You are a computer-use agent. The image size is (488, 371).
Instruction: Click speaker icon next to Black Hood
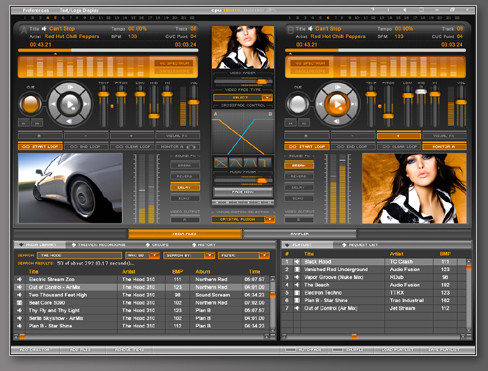(x=297, y=262)
